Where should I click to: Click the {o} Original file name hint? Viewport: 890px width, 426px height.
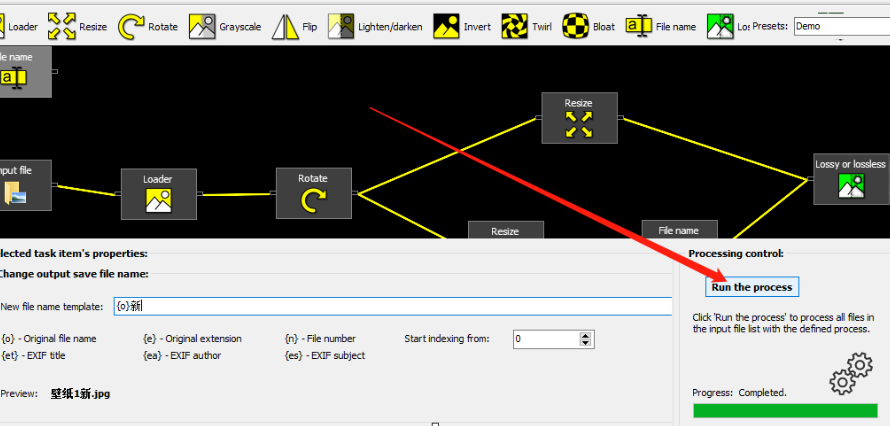(x=49, y=339)
